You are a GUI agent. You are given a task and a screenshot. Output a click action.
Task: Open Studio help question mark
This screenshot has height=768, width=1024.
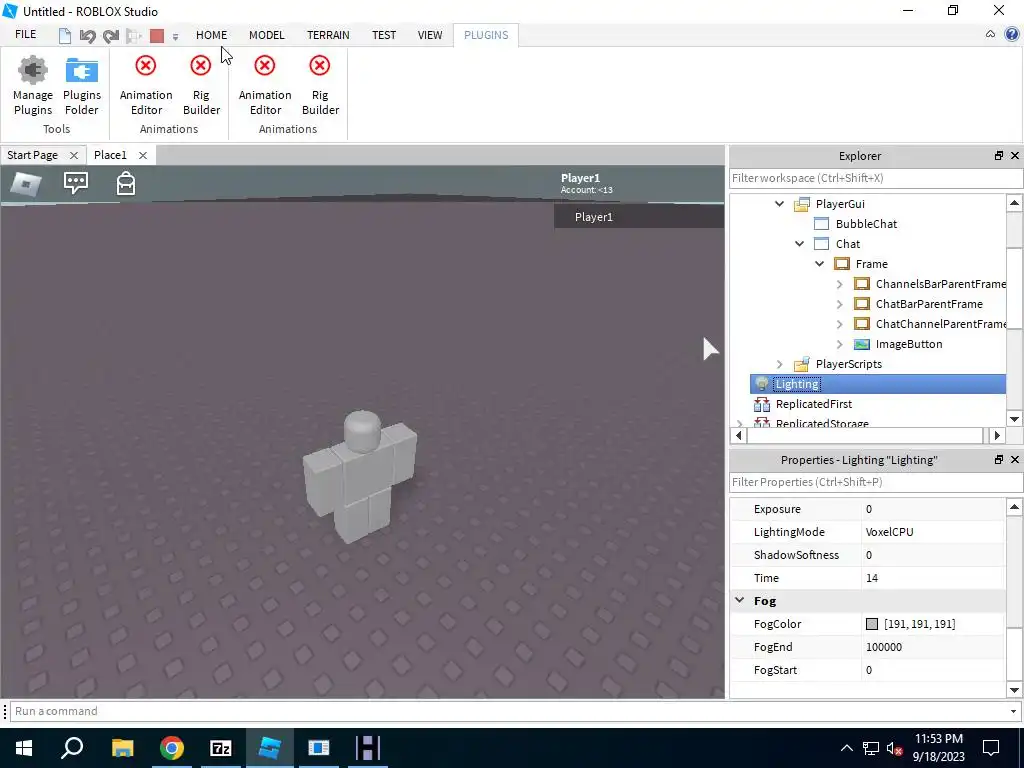click(1012, 35)
